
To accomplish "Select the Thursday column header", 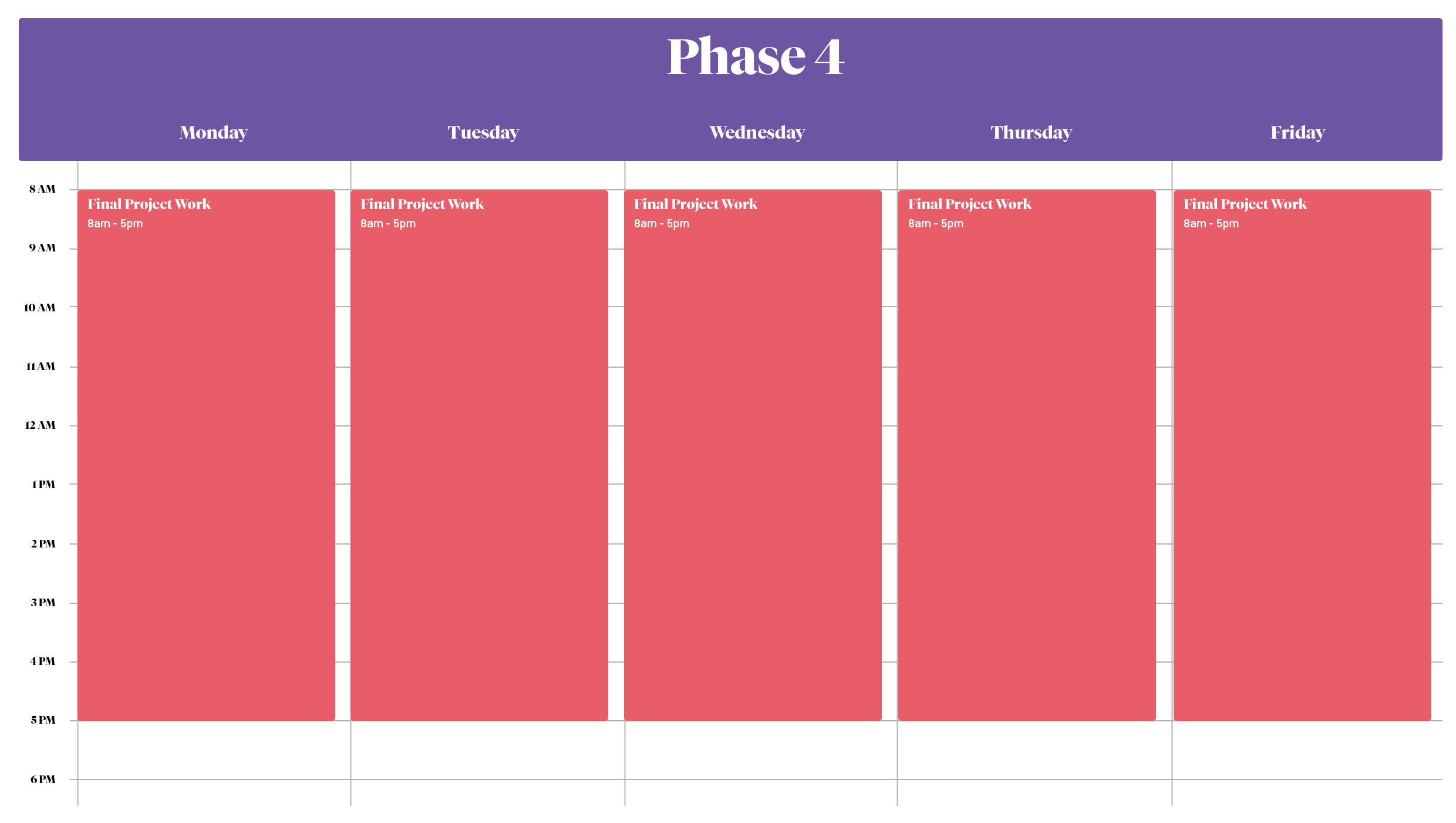I will (x=1032, y=133).
